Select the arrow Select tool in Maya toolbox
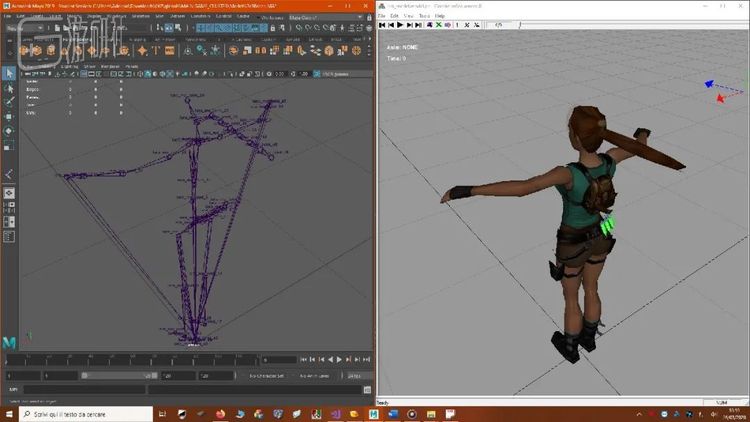Viewport: 750px width, 422px height. (x=9, y=73)
